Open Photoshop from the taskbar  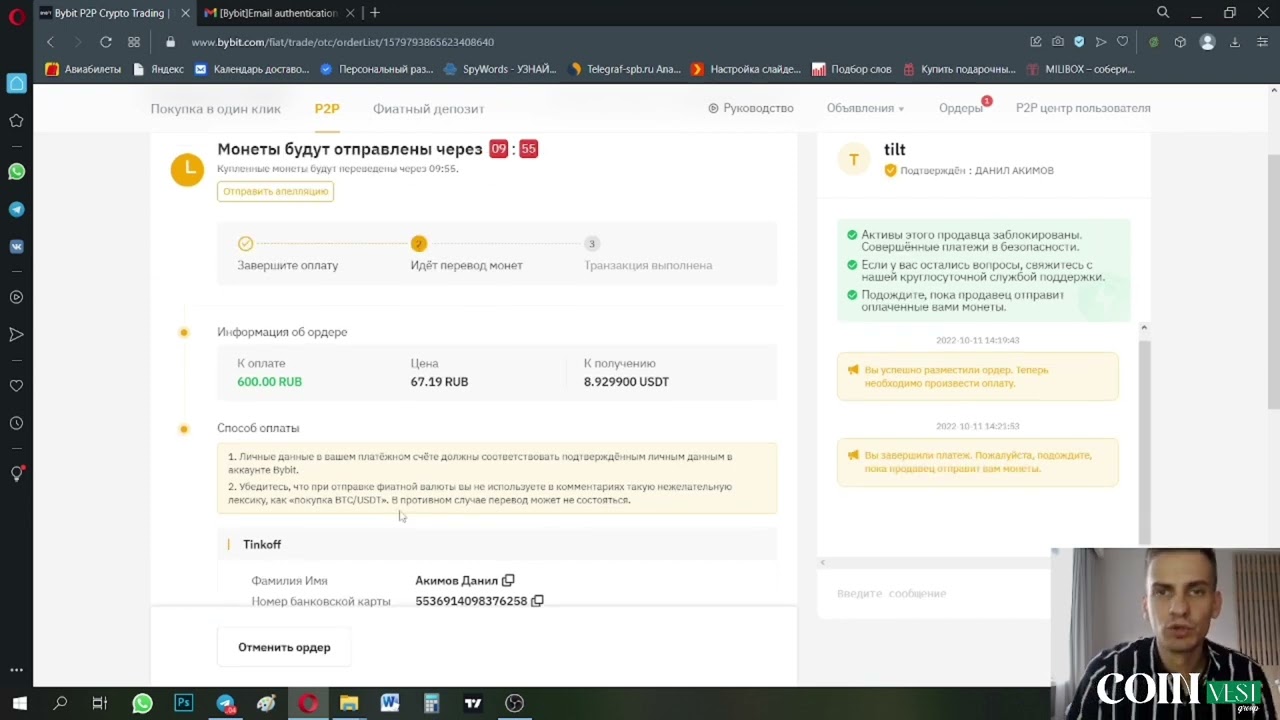click(184, 703)
